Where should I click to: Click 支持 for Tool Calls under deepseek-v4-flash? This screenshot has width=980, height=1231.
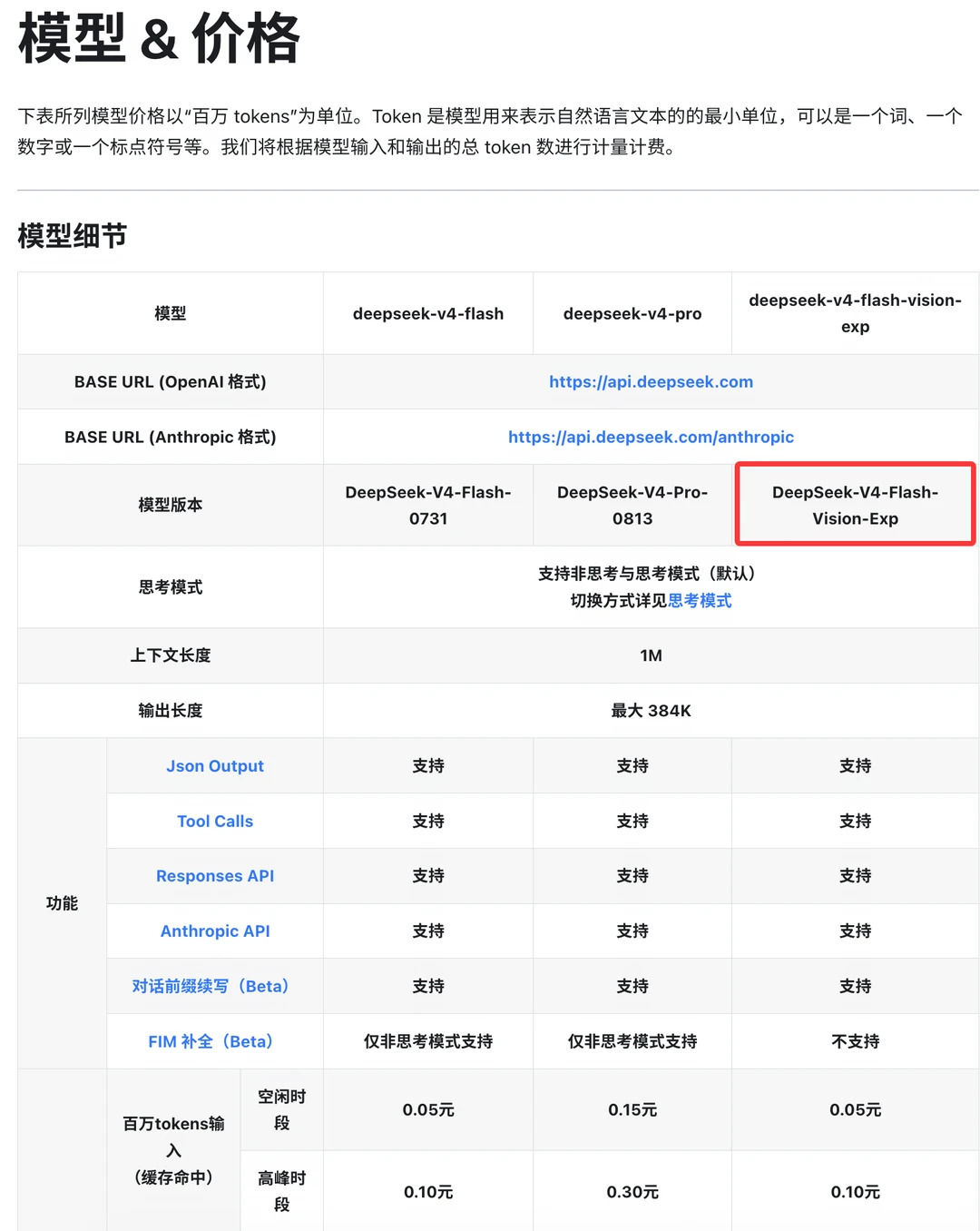pos(428,822)
